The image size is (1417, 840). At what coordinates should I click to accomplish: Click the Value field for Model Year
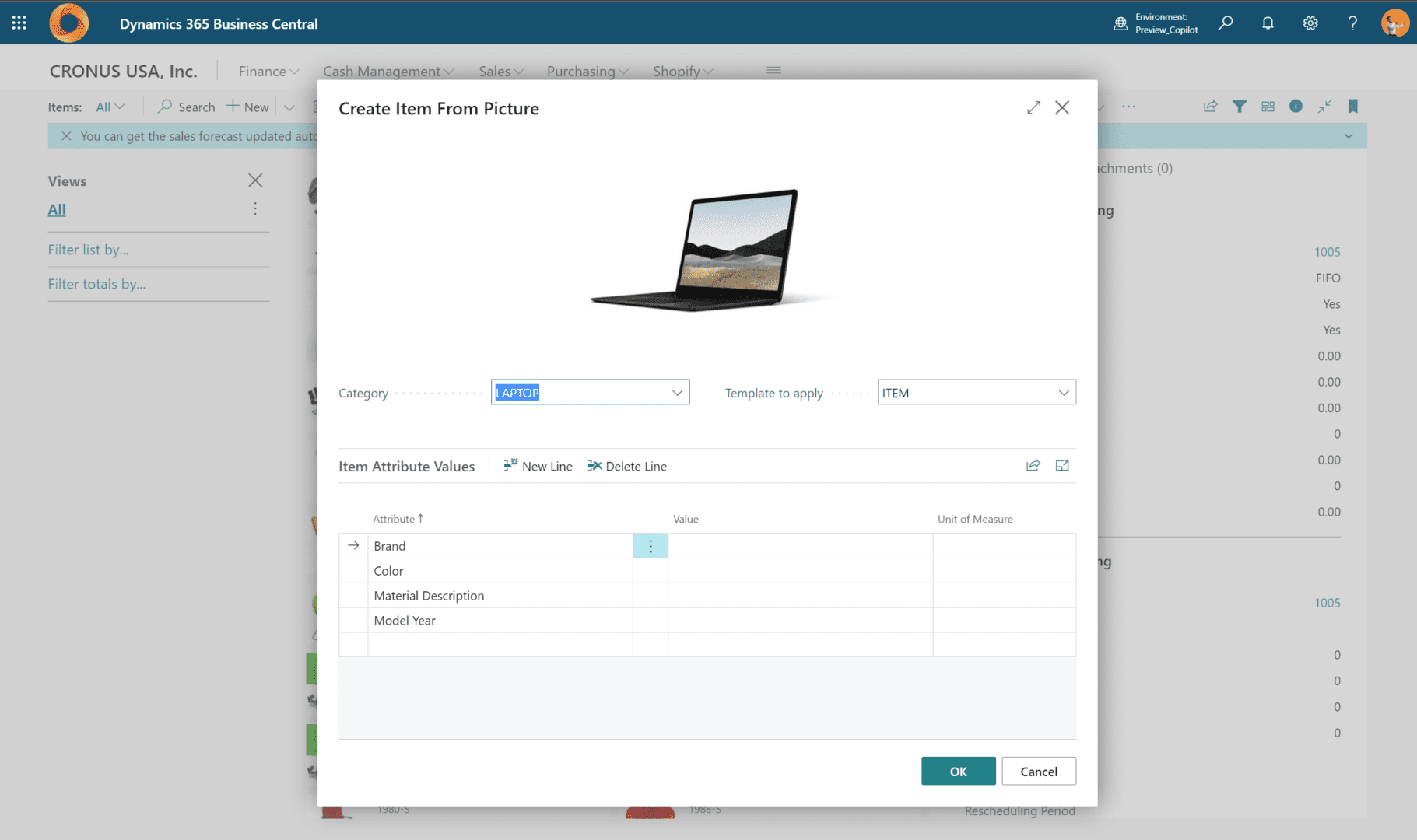[800, 621]
